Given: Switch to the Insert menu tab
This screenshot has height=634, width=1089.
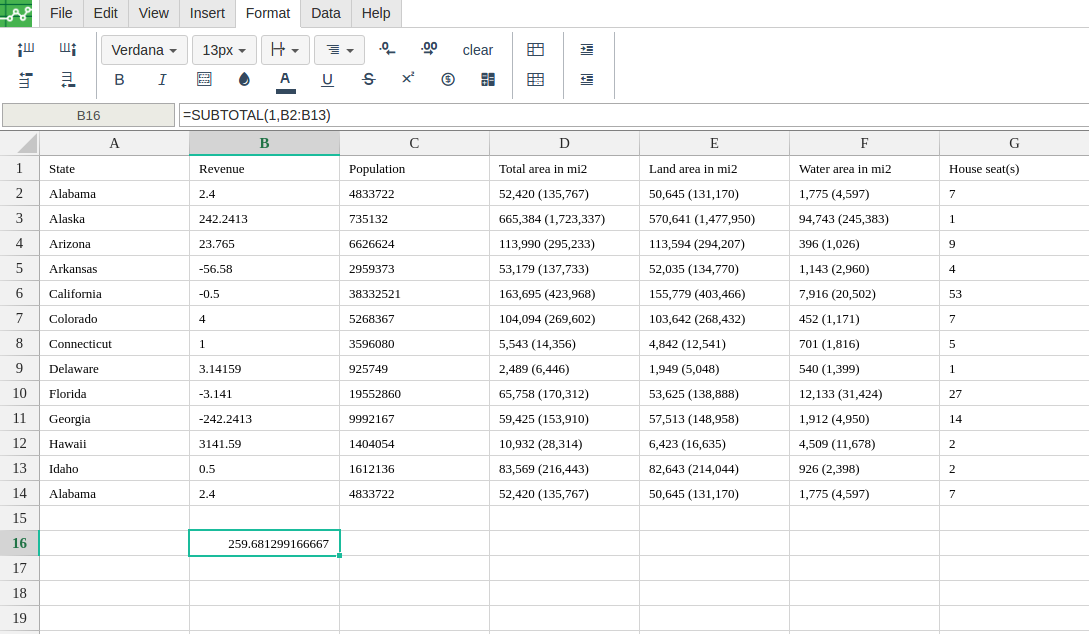Looking at the screenshot, I should pyautogui.click(x=207, y=13).
